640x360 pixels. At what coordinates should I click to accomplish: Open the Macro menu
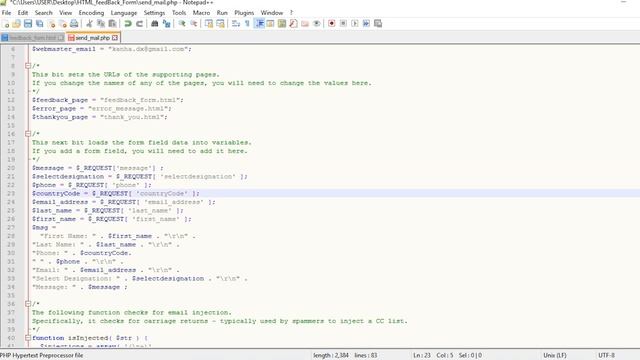click(x=201, y=13)
